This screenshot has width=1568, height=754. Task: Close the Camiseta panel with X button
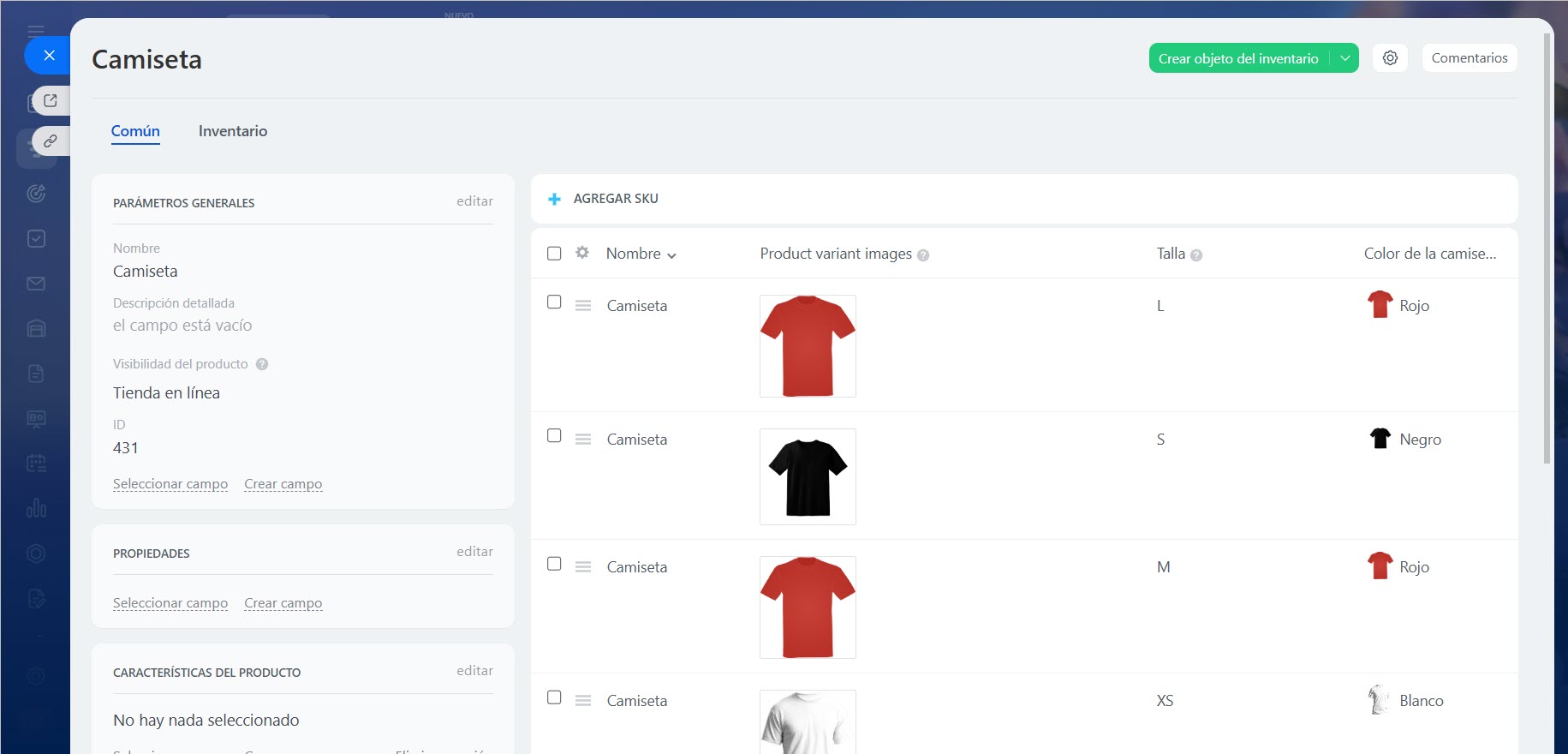point(49,56)
